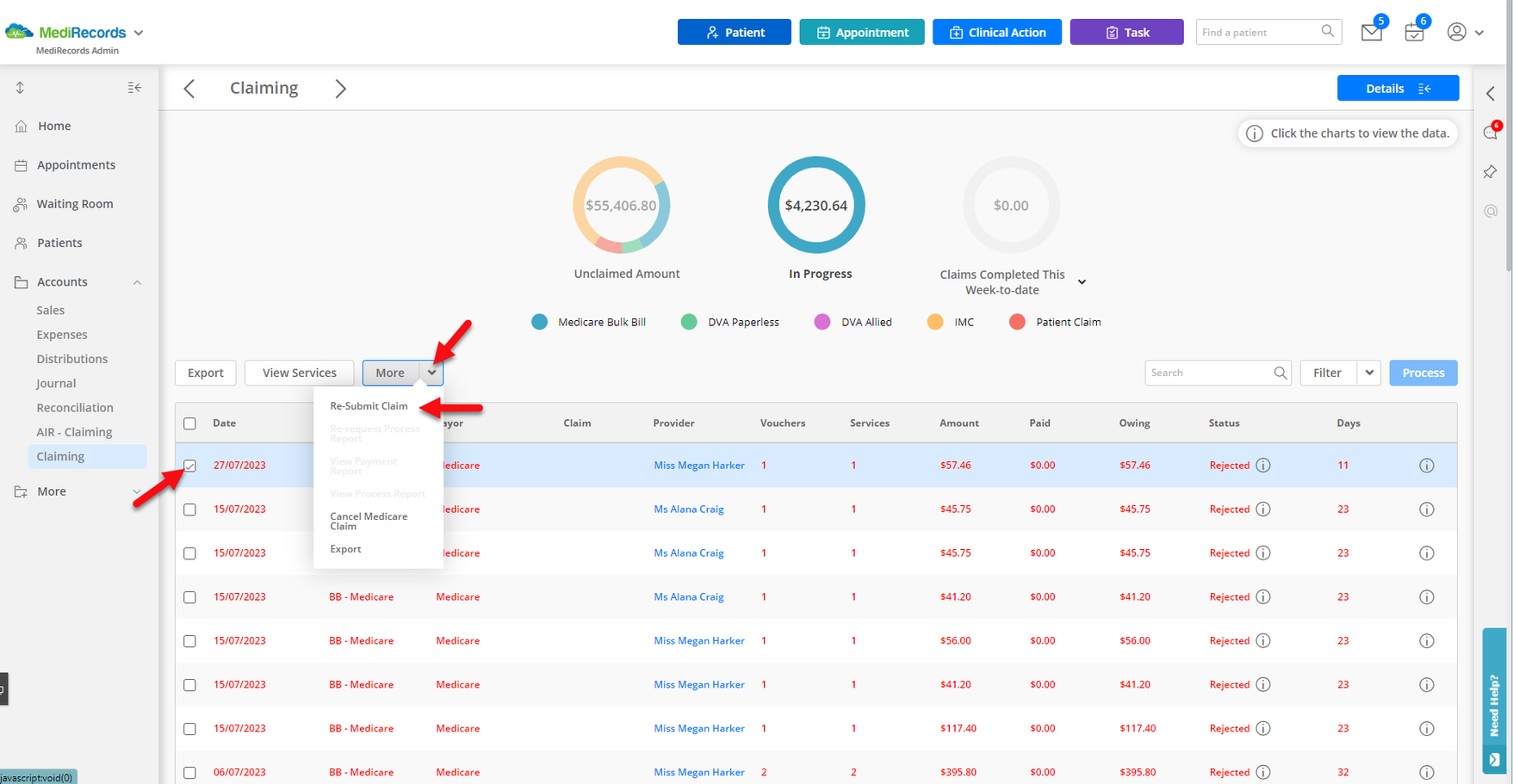Click info icon beside first Rejected status
Image resolution: width=1513 pixels, height=784 pixels.
pyautogui.click(x=1263, y=466)
